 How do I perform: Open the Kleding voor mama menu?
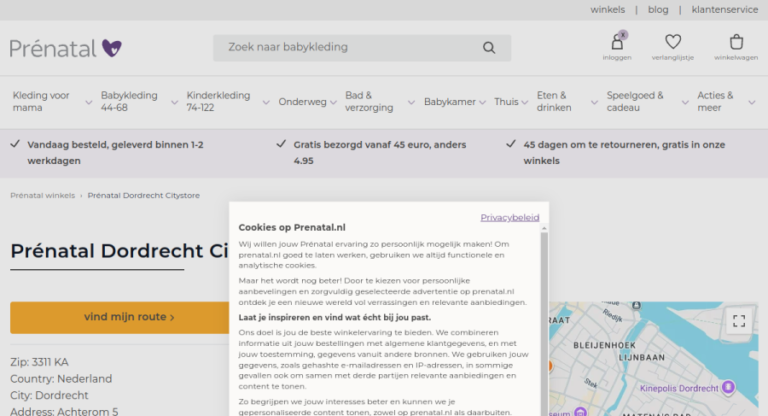tap(41, 101)
